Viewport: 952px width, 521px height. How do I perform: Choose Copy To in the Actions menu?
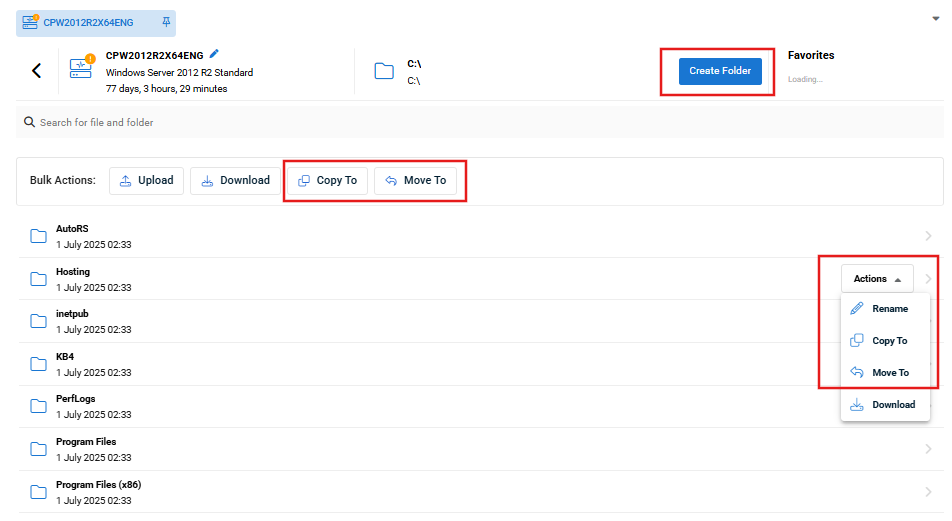click(x=885, y=341)
